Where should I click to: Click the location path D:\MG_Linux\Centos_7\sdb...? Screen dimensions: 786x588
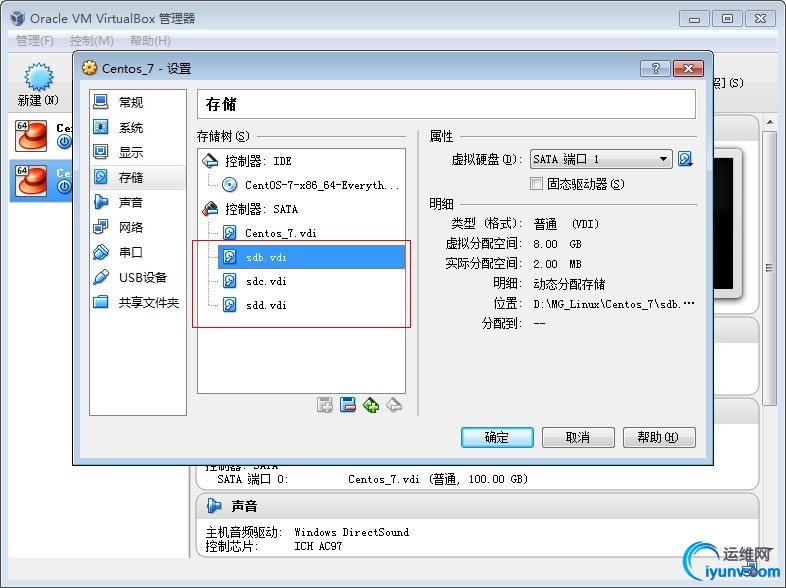[614, 304]
